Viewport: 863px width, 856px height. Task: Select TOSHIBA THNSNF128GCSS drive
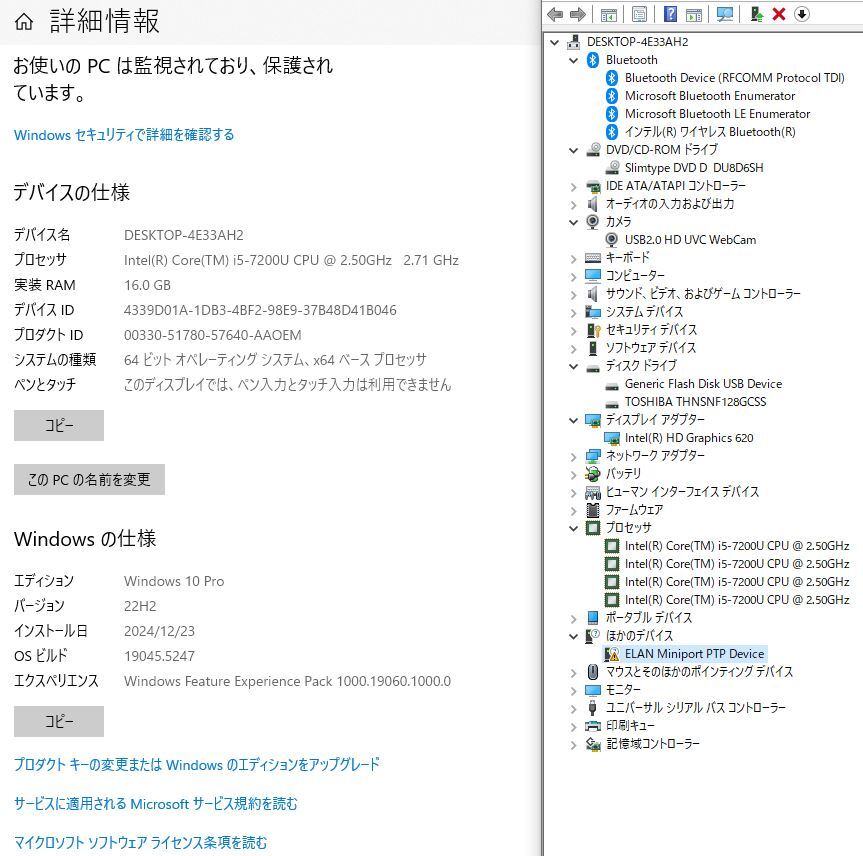(x=695, y=402)
